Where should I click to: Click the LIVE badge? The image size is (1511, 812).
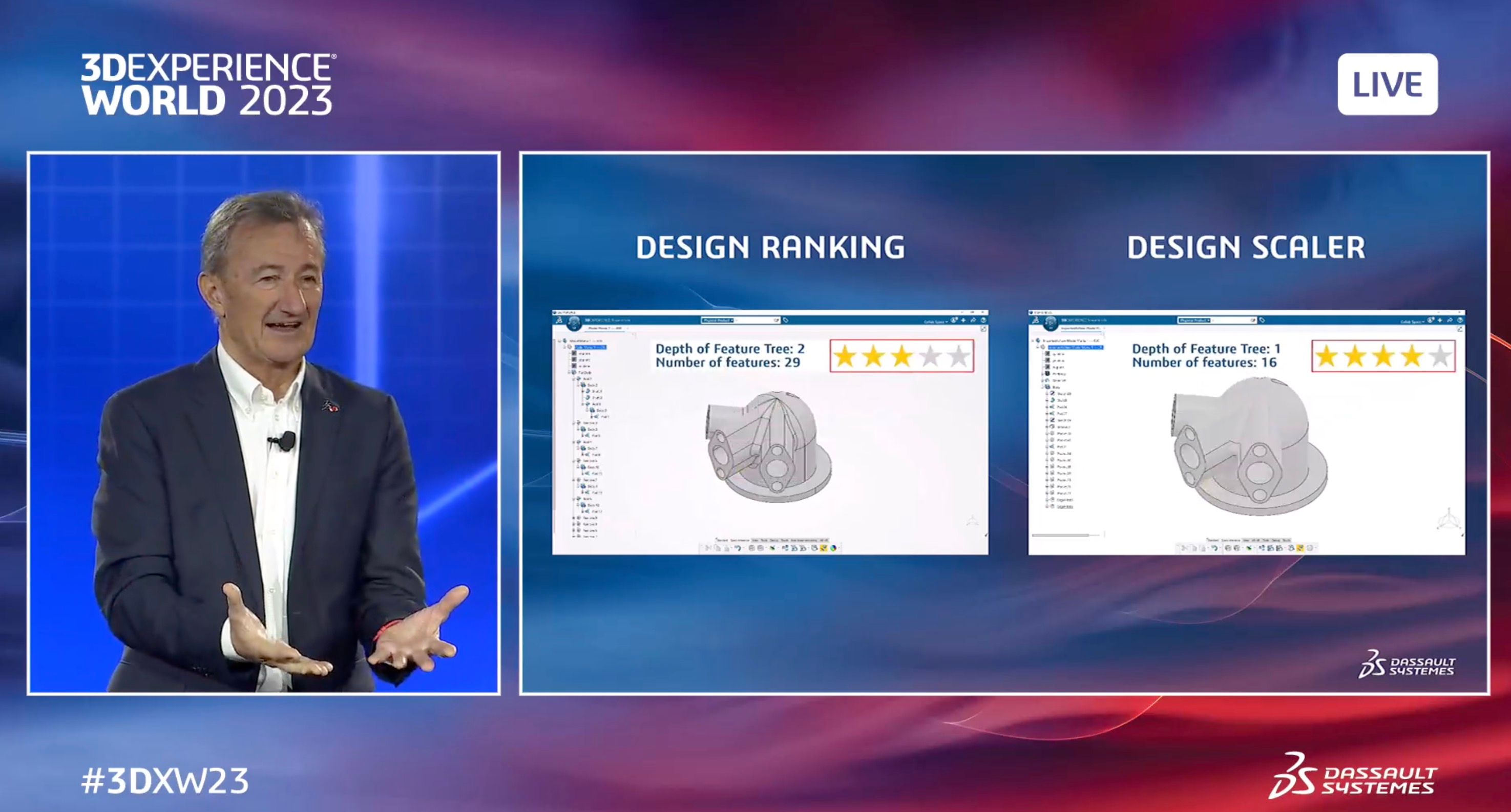click(1387, 84)
